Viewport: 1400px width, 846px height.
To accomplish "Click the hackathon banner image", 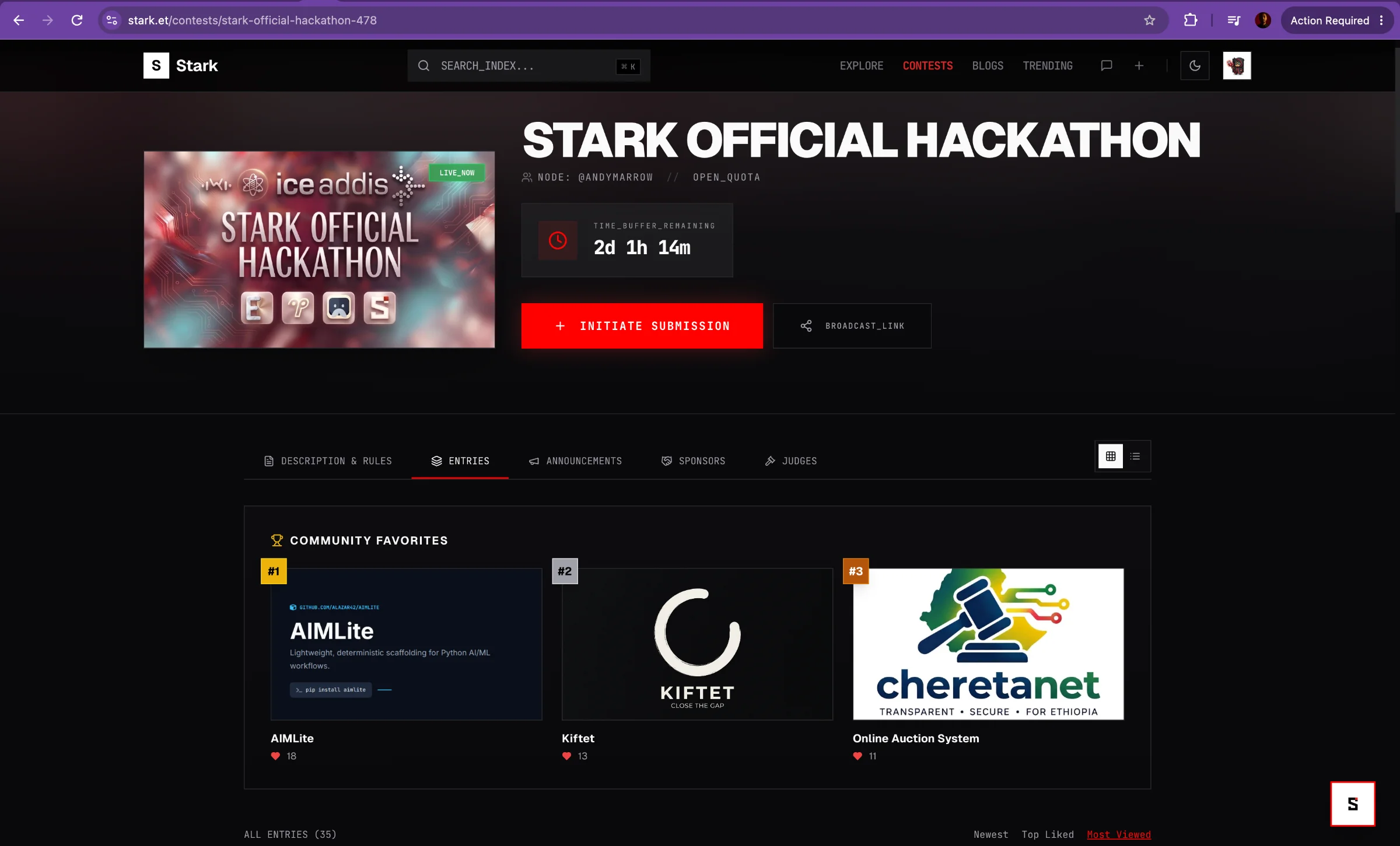I will 319,250.
